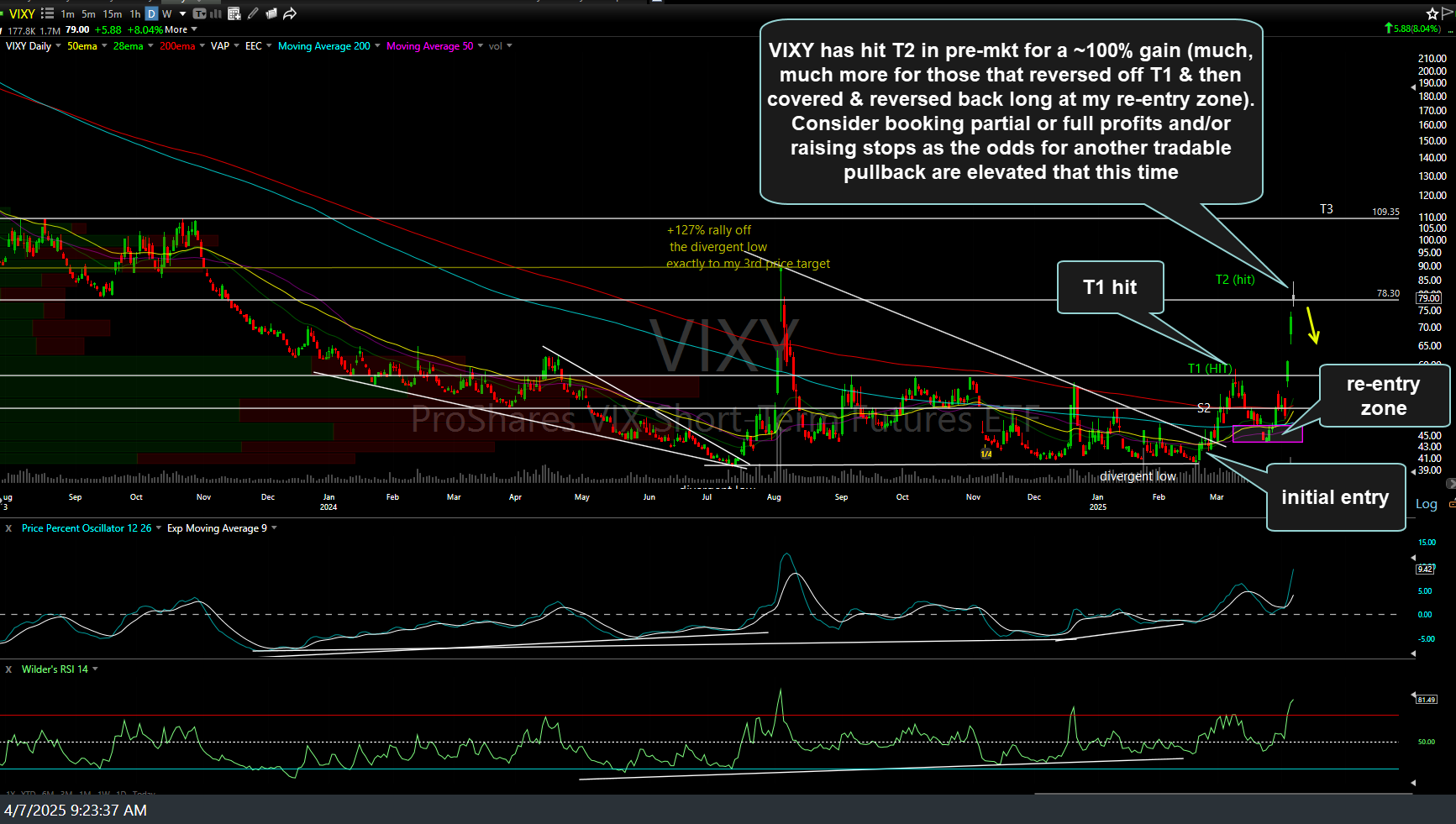
Task: Expand the timeframe options dropdown arrow
Action: (182, 13)
